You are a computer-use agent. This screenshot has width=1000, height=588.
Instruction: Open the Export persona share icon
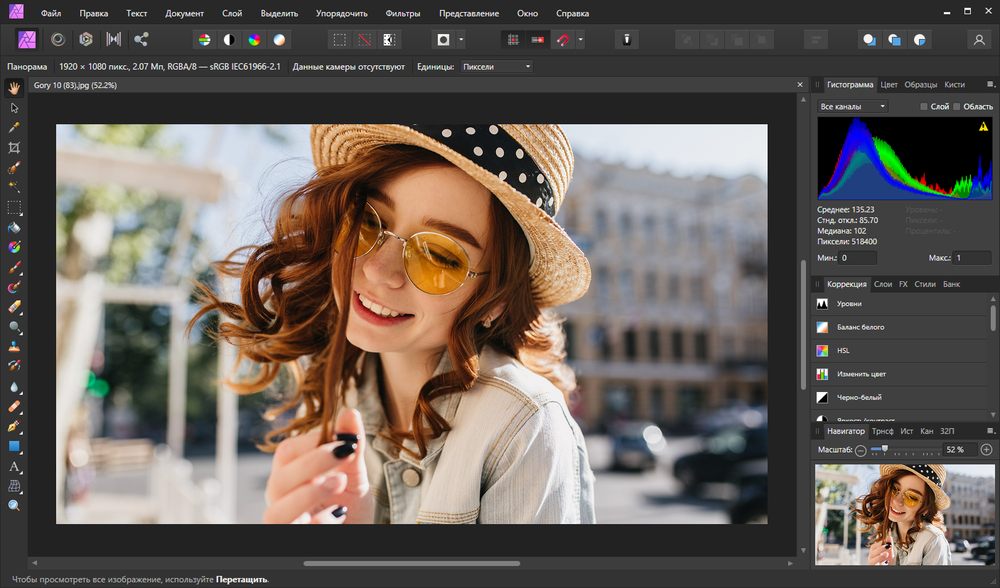click(x=140, y=40)
